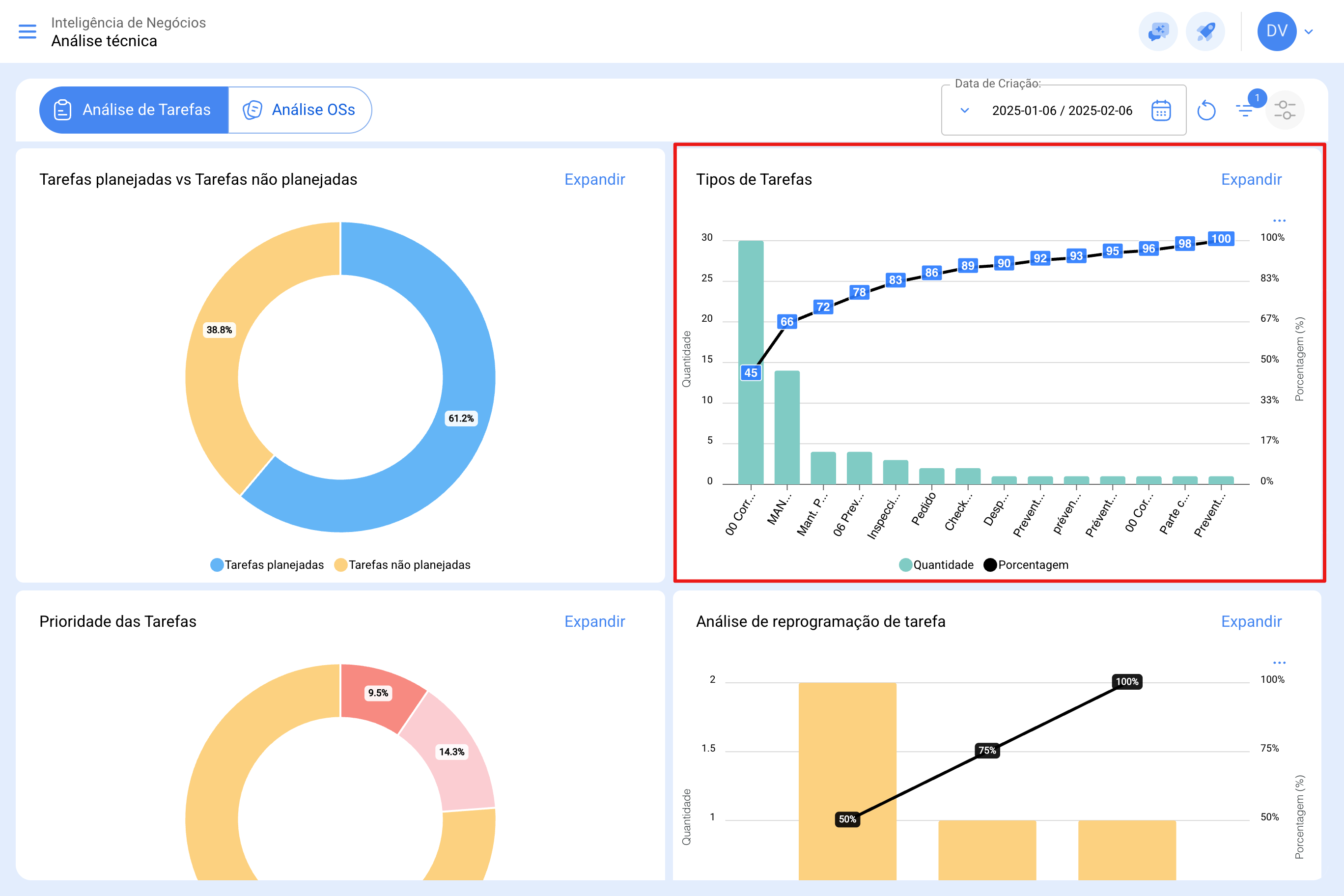Viewport: 1344px width, 896px height.
Task: Click the 66 percentage data point
Action: click(787, 322)
